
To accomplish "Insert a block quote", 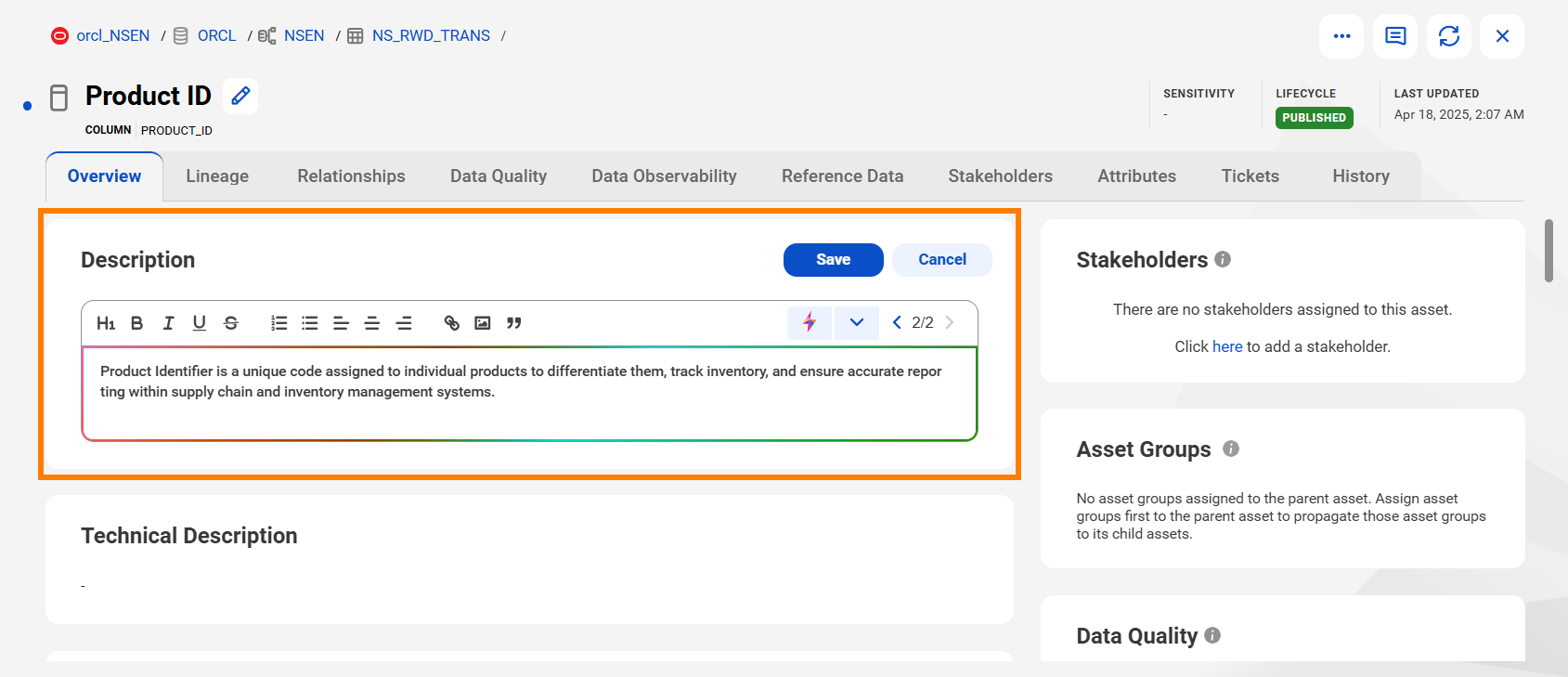I will 514,323.
